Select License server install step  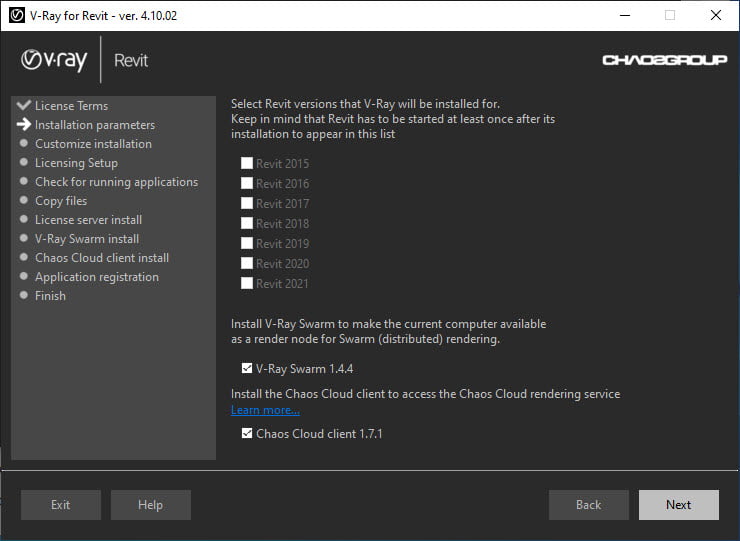88,220
